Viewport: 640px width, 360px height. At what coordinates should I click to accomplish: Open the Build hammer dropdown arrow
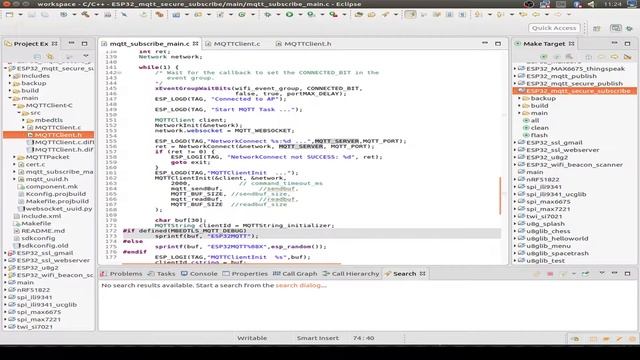(x=96, y=14)
